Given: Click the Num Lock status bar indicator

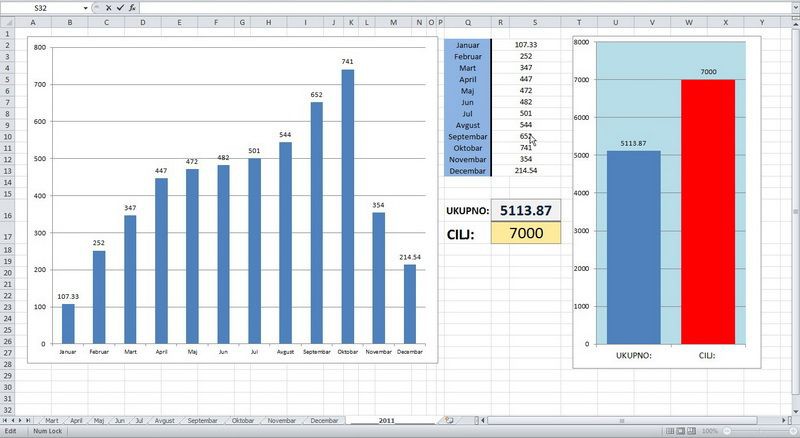Looking at the screenshot, I should pos(47,431).
